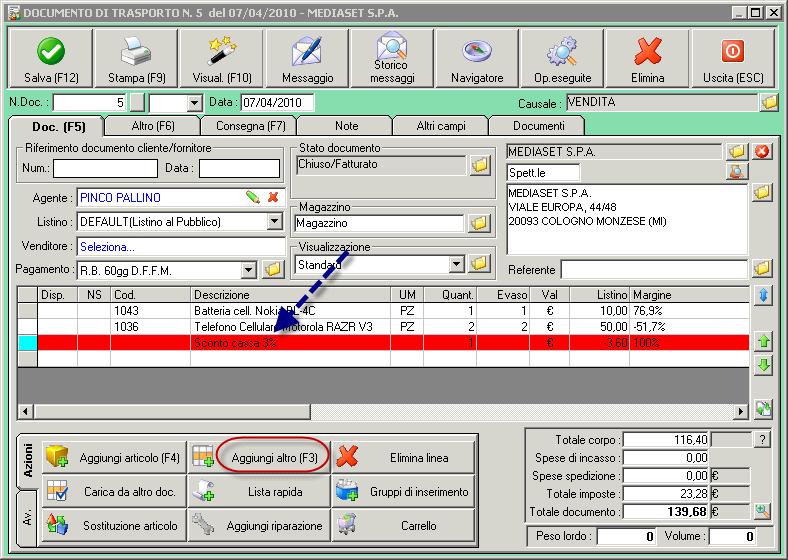The image size is (788, 560).
Task: Switch to the Av. side tab
Action: (x=27, y=517)
